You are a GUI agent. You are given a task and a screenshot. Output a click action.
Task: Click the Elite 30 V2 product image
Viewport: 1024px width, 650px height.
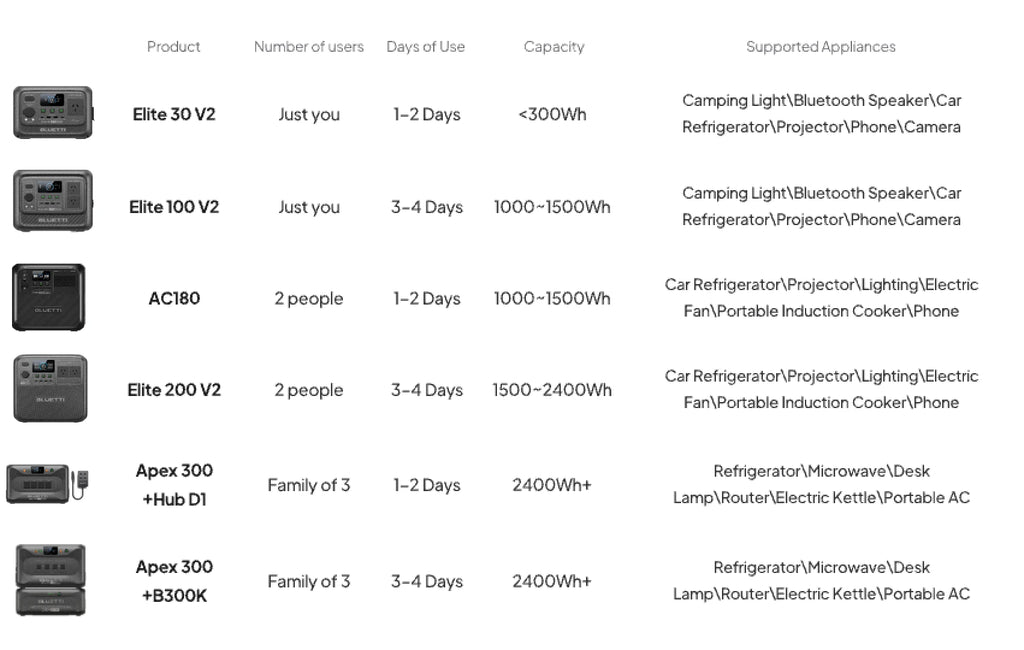[x=52, y=112]
